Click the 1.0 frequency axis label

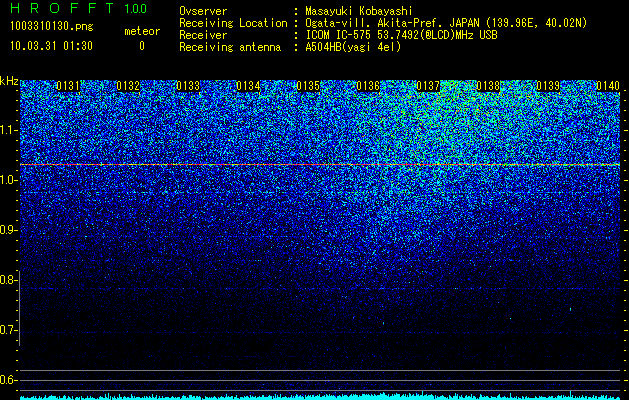point(8,180)
